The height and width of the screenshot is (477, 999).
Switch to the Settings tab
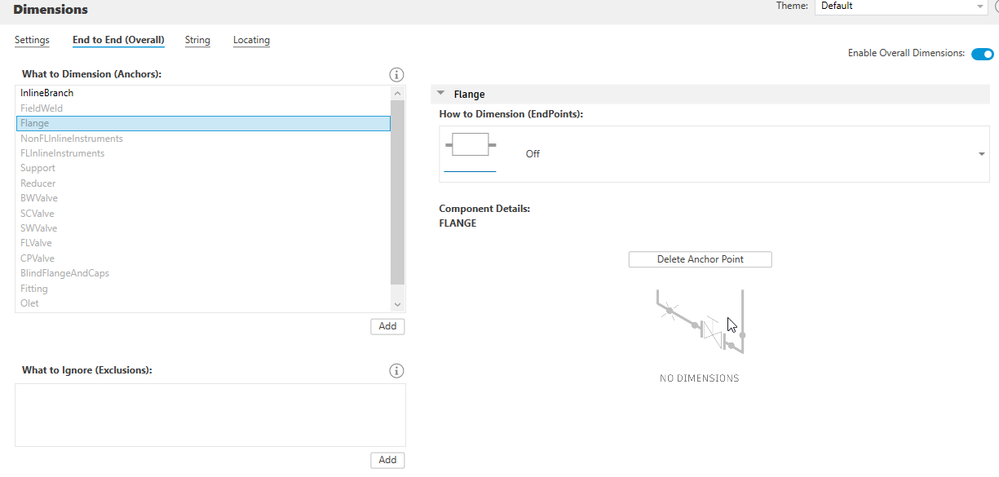32,40
